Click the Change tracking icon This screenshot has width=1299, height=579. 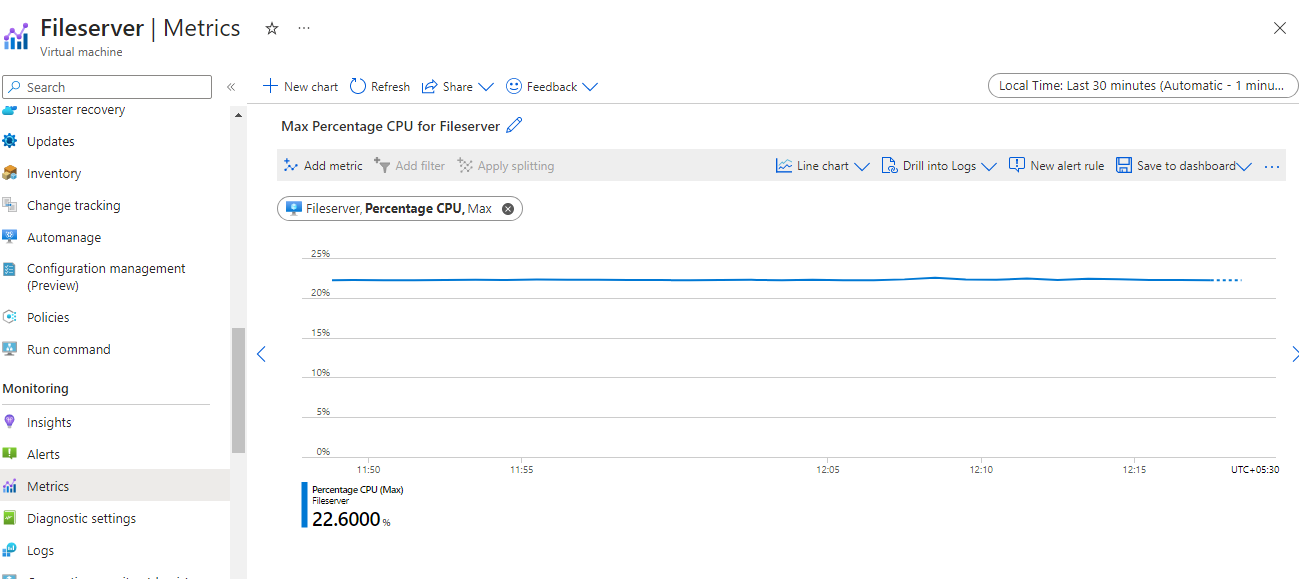coord(10,205)
